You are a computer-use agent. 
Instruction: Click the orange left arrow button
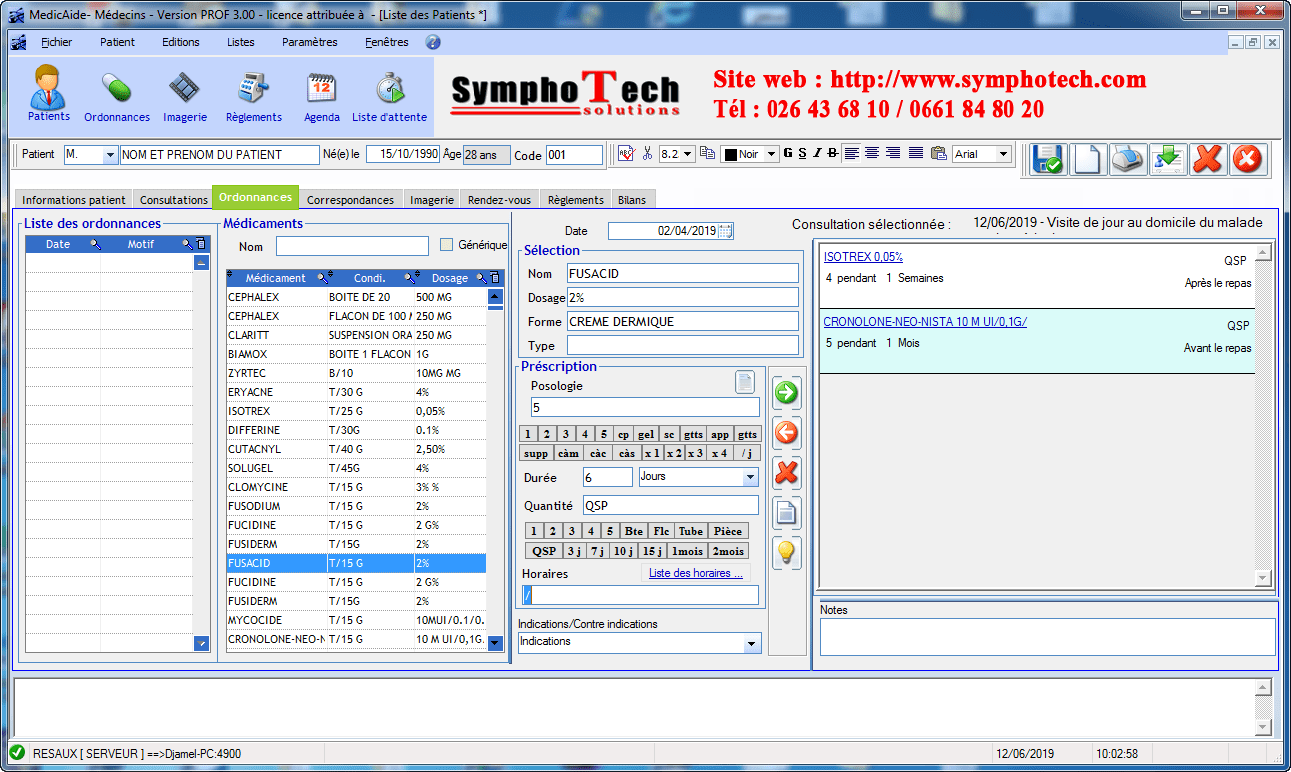click(x=787, y=433)
